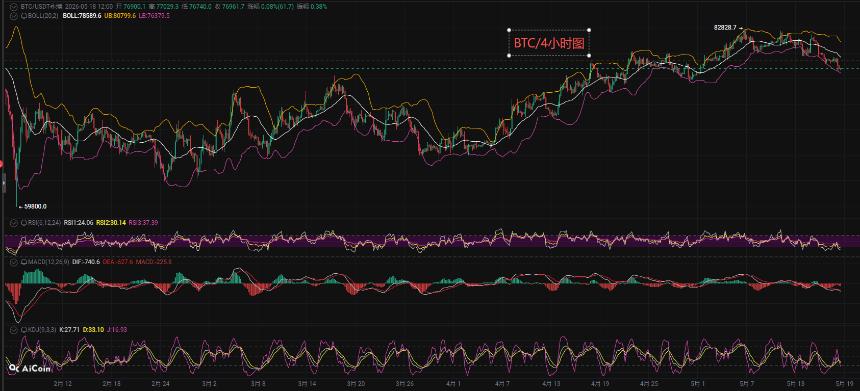Click the MACD:-225.8 histogram value
The height and width of the screenshot is (391, 860).
154,262
